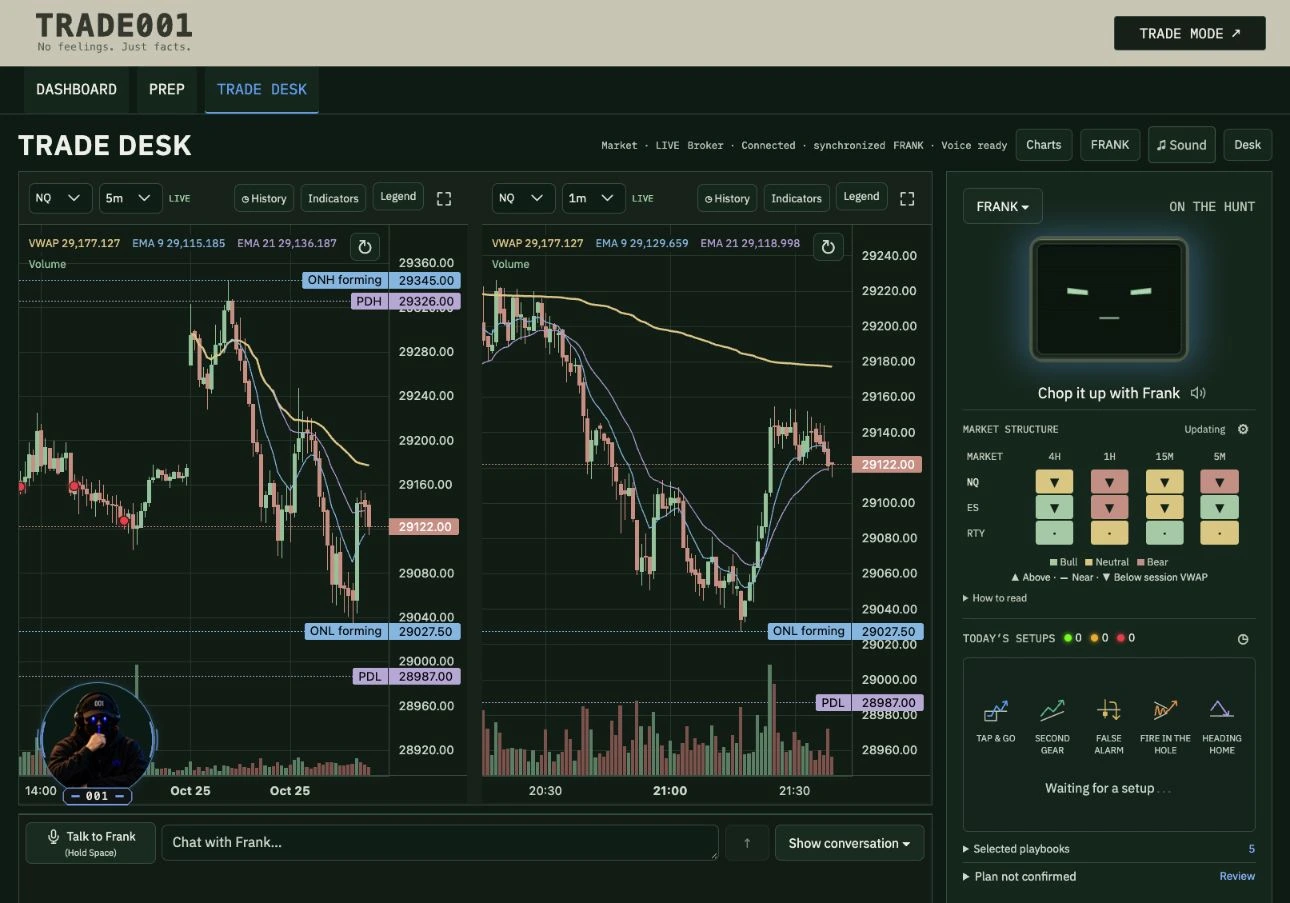Expand Plan not confirmed section
1290x903 pixels.
pos(1020,876)
